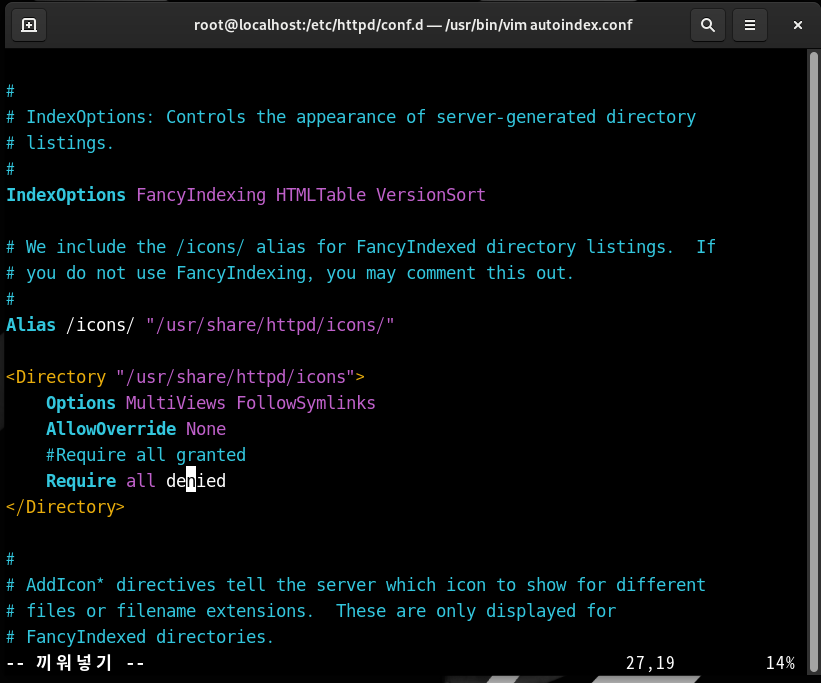Open a new terminal tab
Screen dimensions: 821x683
coord(29,25)
